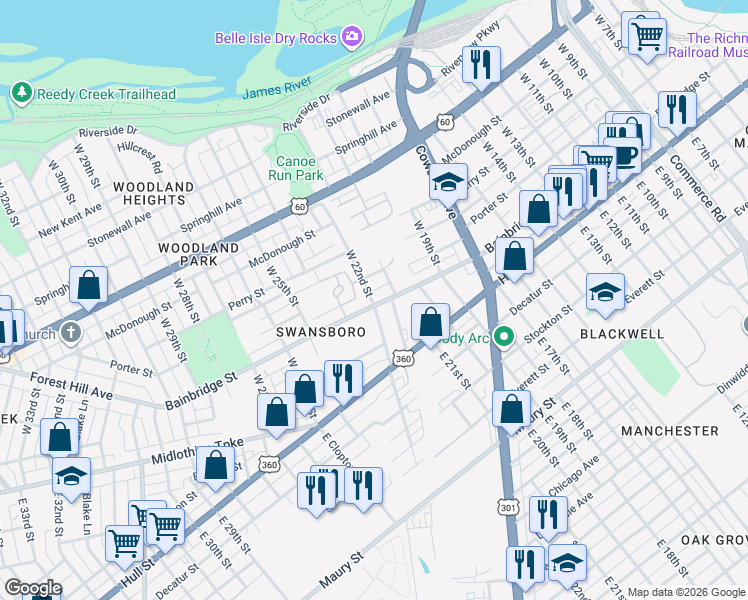Viewport: 748px width, 600px height.
Task: Click the SWANSBORO neighborhood label
Action: click(x=321, y=332)
